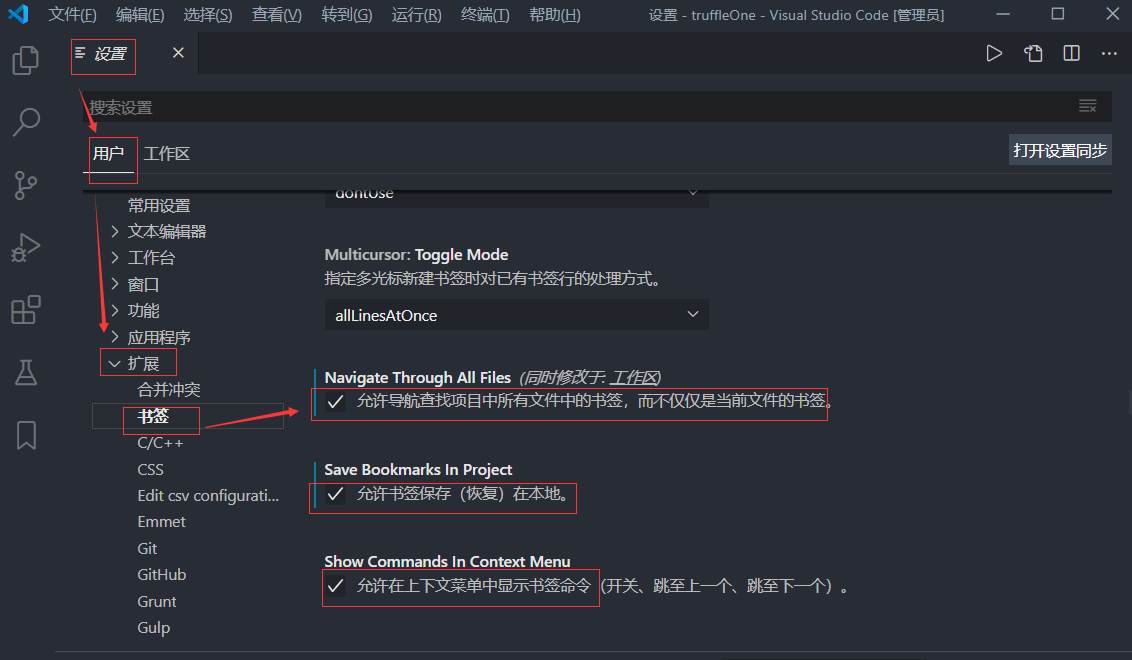
Task: Select 书签 in settings tree
Action: click(153, 416)
